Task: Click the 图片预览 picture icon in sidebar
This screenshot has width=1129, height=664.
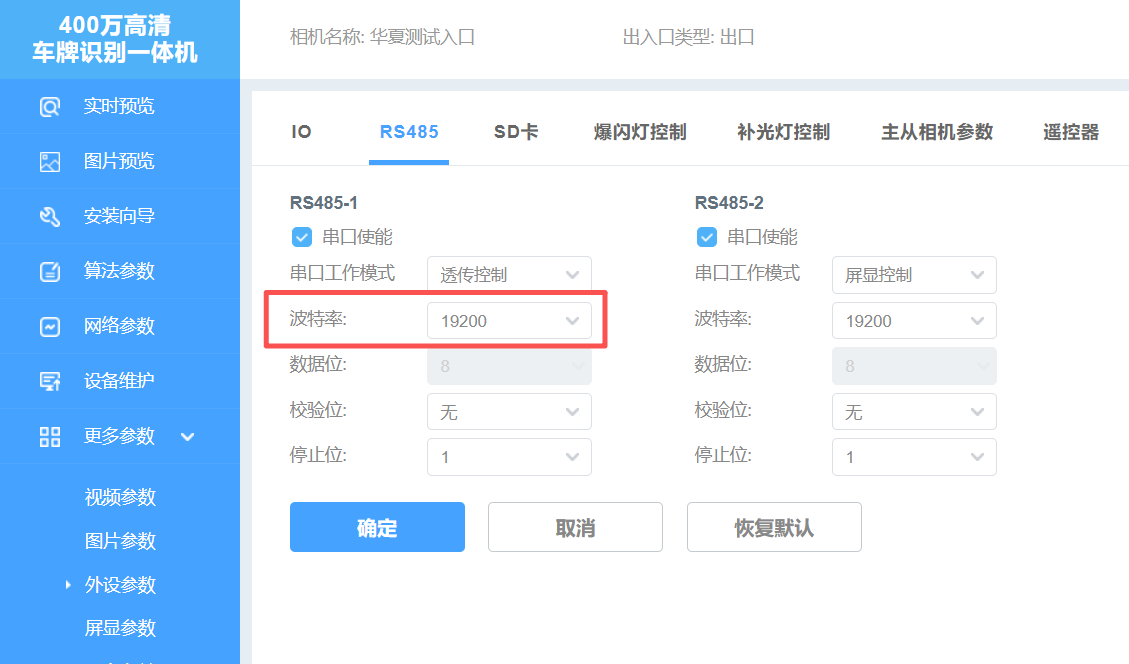Action: pos(50,162)
